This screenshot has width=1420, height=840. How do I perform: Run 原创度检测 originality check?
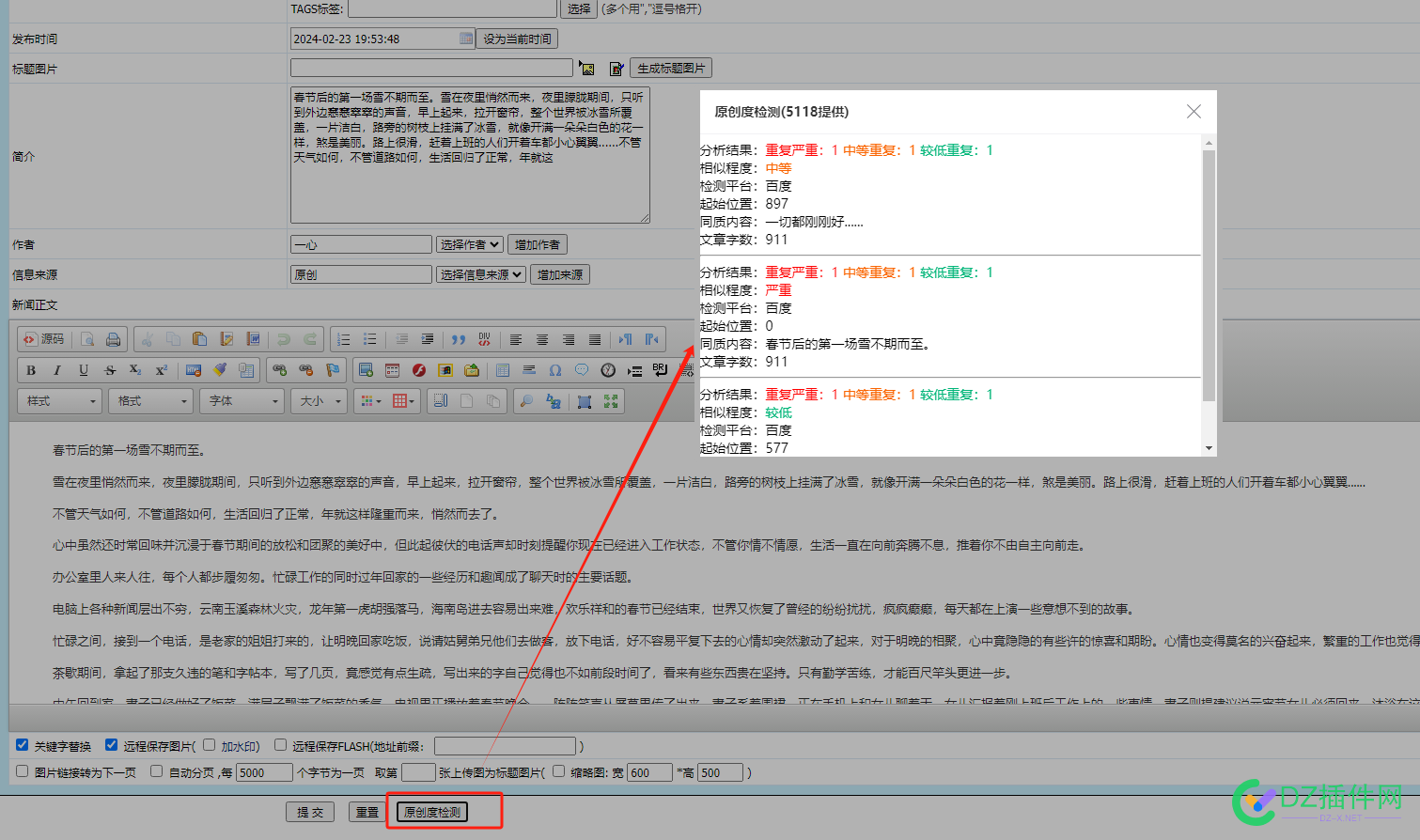point(433,812)
